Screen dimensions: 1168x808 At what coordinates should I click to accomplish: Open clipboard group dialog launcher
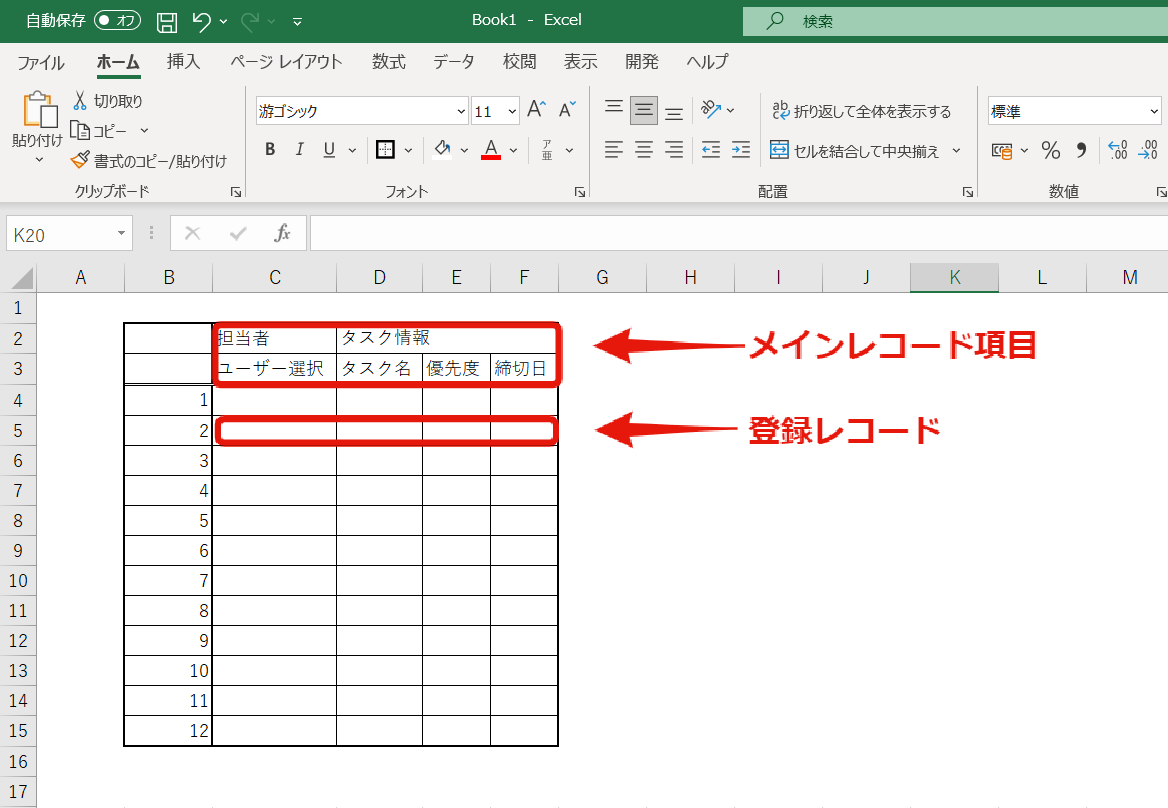coord(236,192)
